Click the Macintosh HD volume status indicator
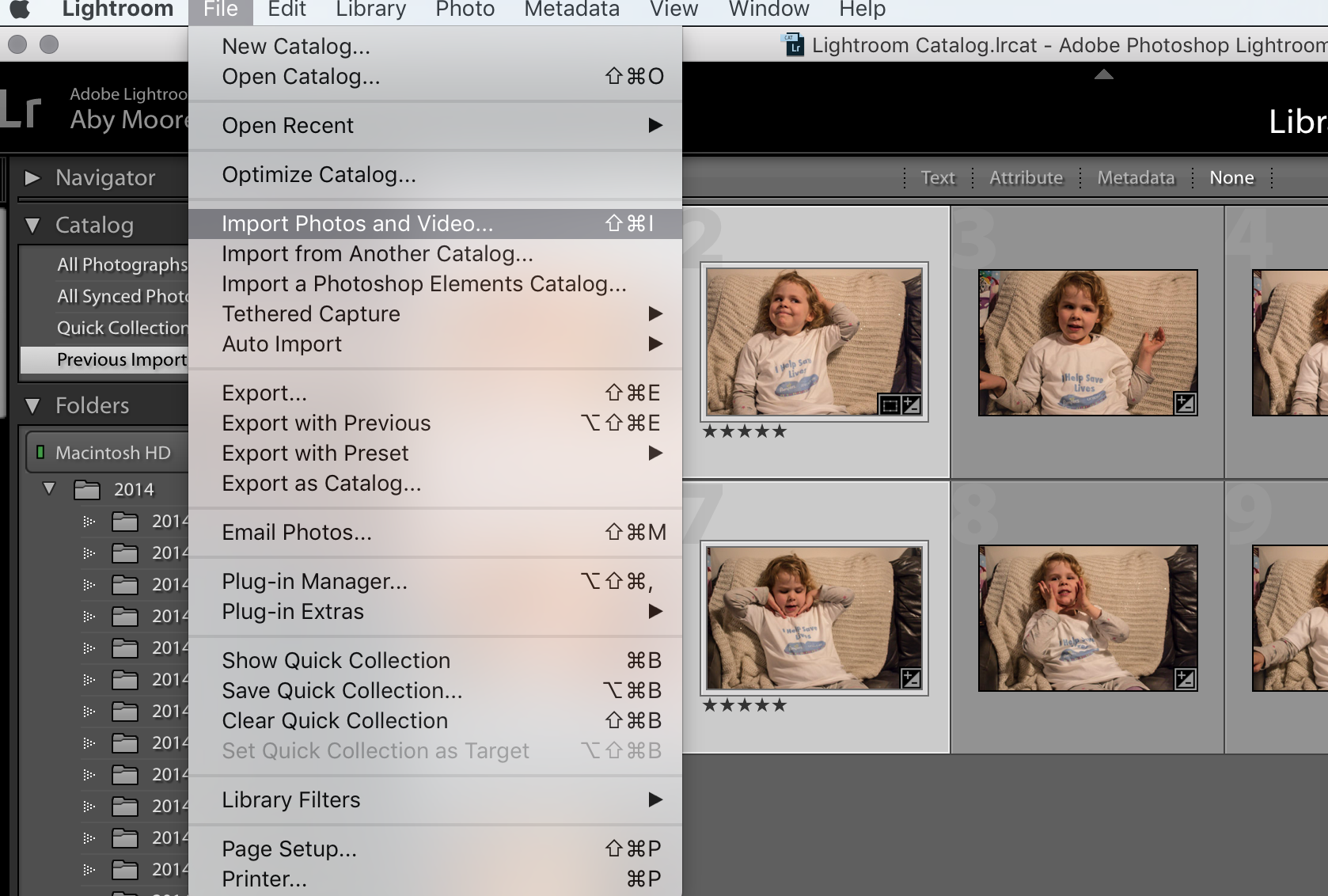Image resolution: width=1328 pixels, height=896 pixels. coord(40,453)
